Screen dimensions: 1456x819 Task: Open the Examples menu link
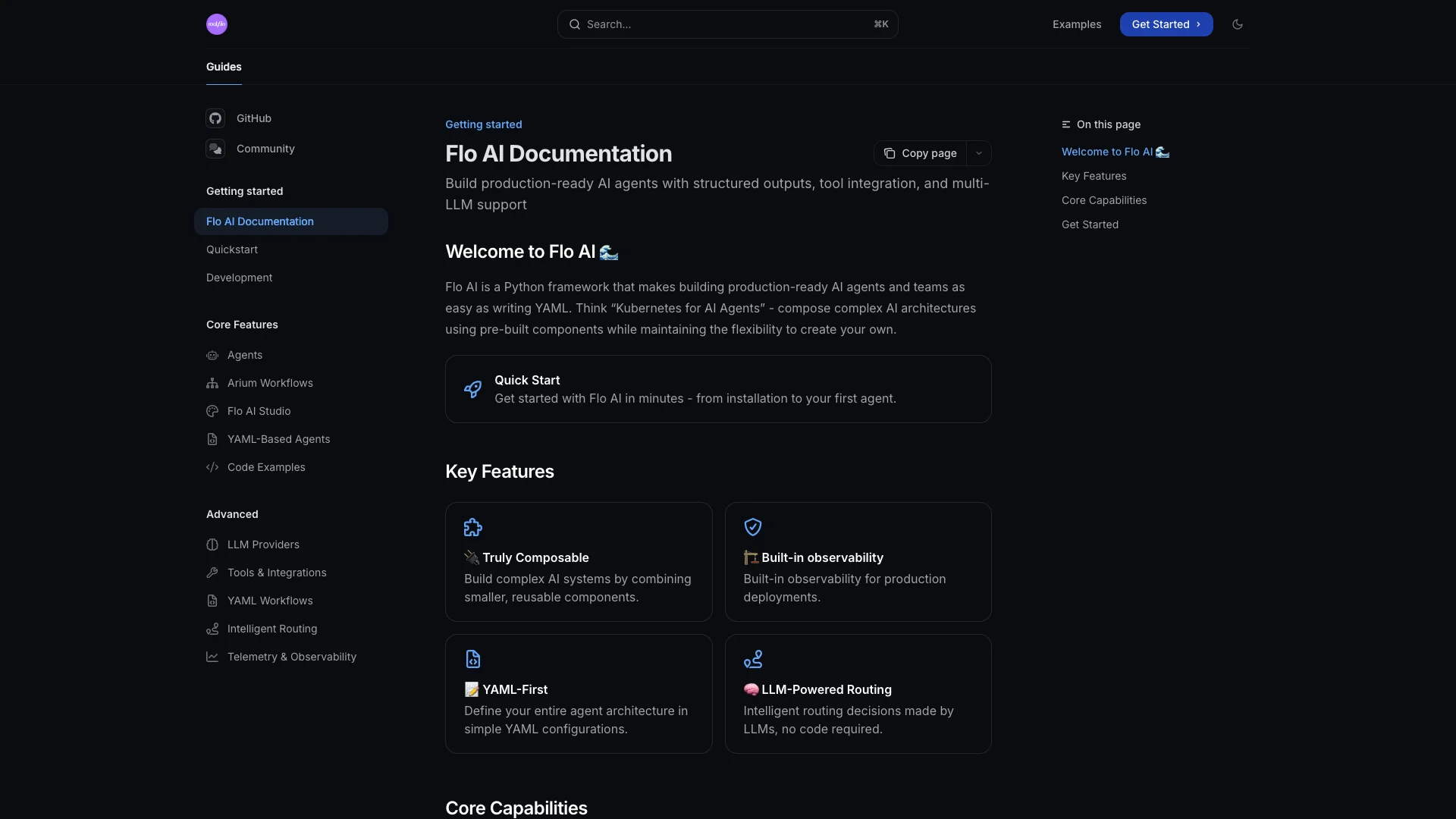coord(1077,24)
